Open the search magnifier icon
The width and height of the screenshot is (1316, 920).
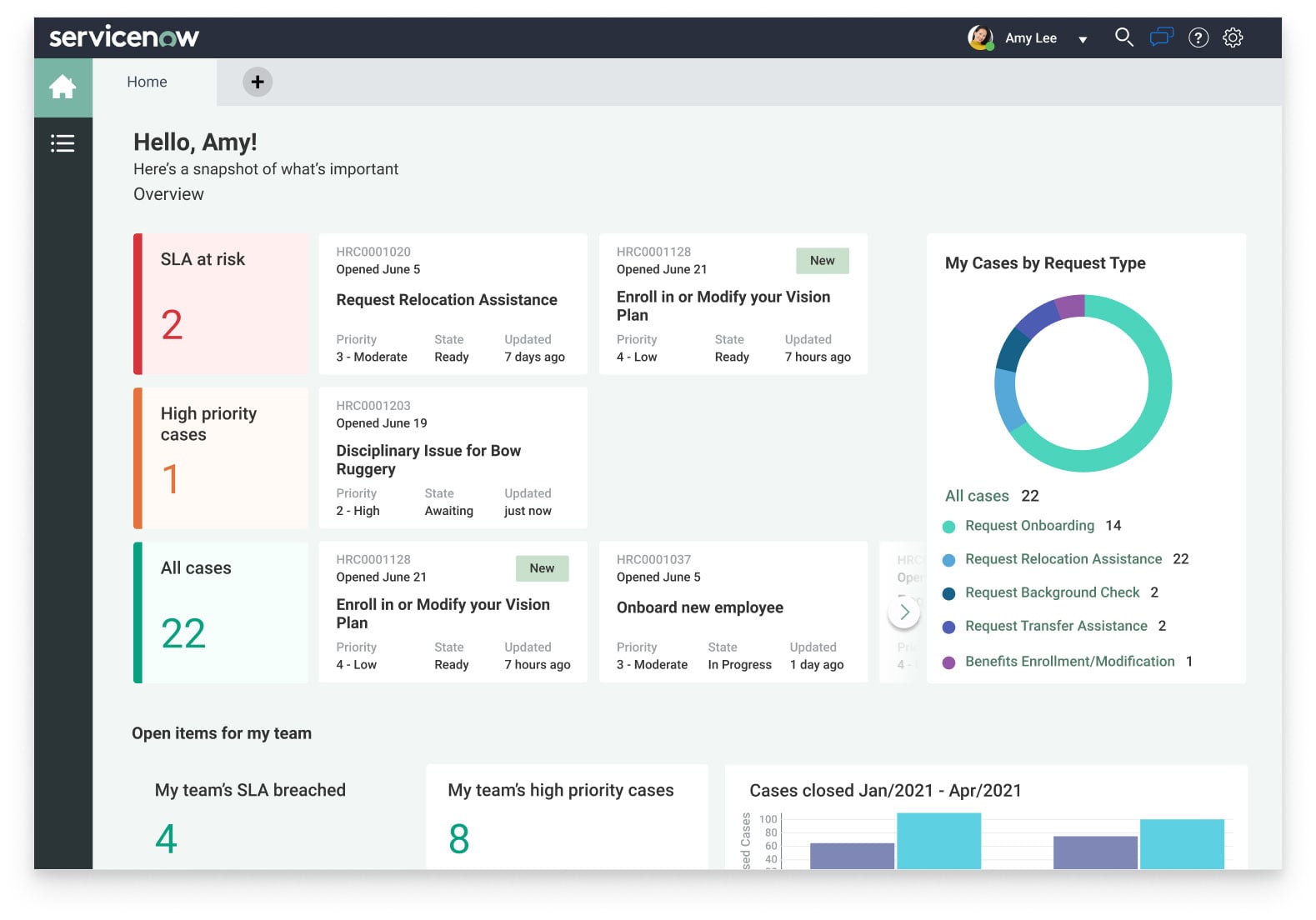click(x=1123, y=37)
